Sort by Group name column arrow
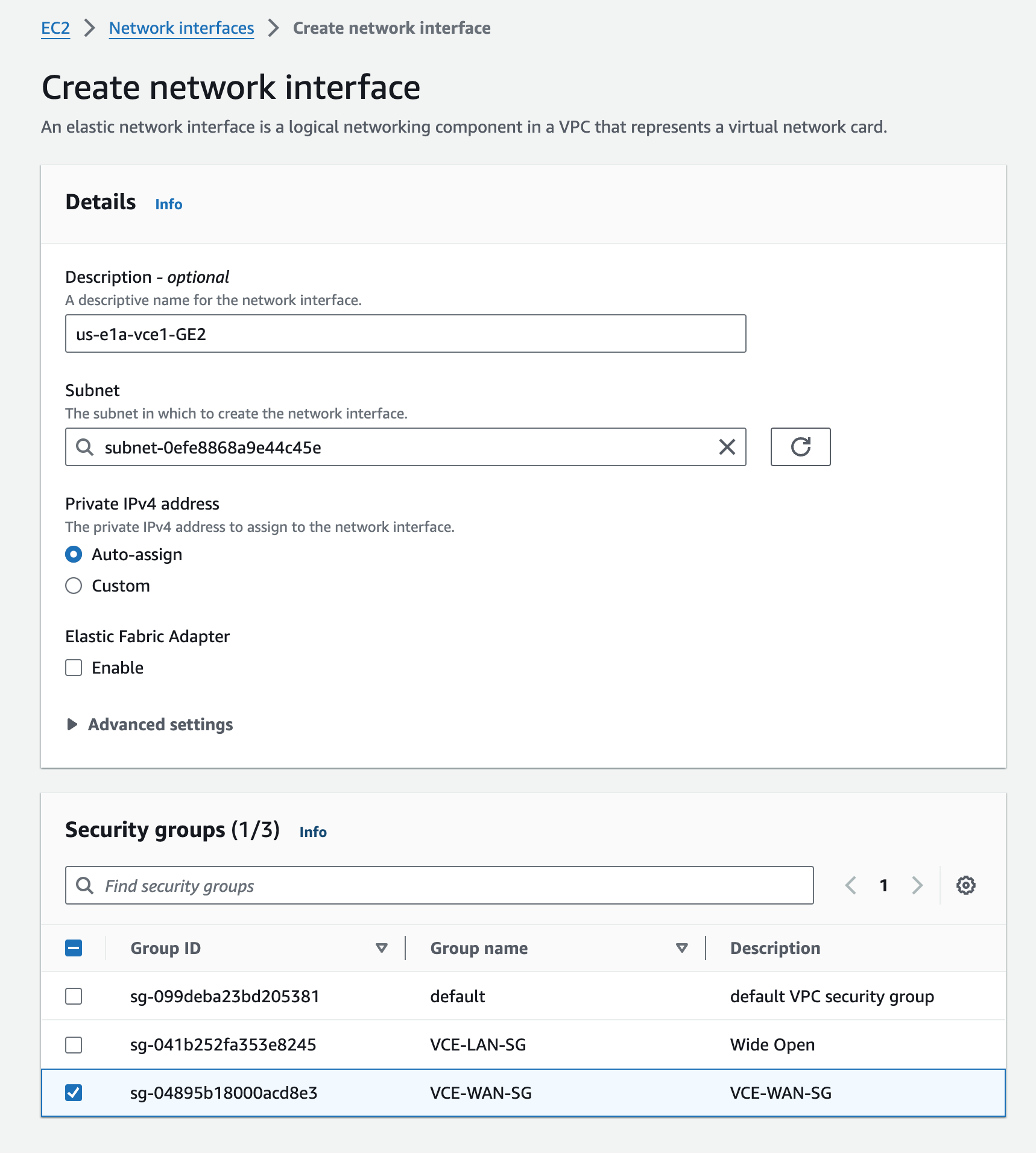Screen dimensions: 1036x1153 point(681,948)
